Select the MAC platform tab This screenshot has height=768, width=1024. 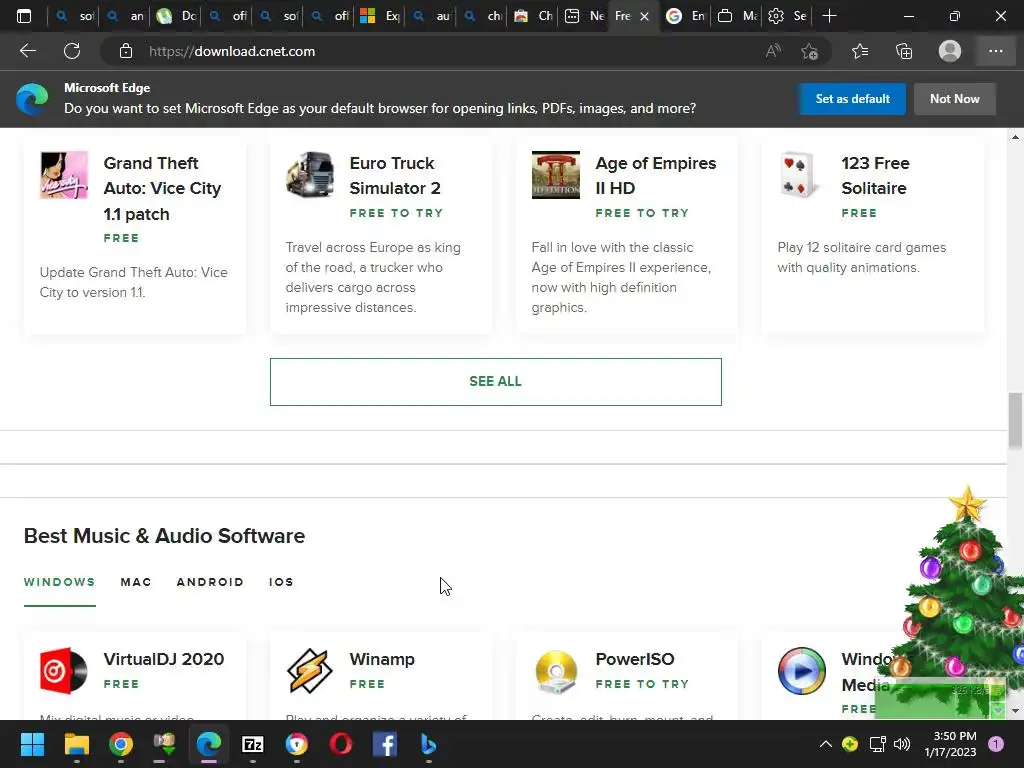[x=136, y=582]
